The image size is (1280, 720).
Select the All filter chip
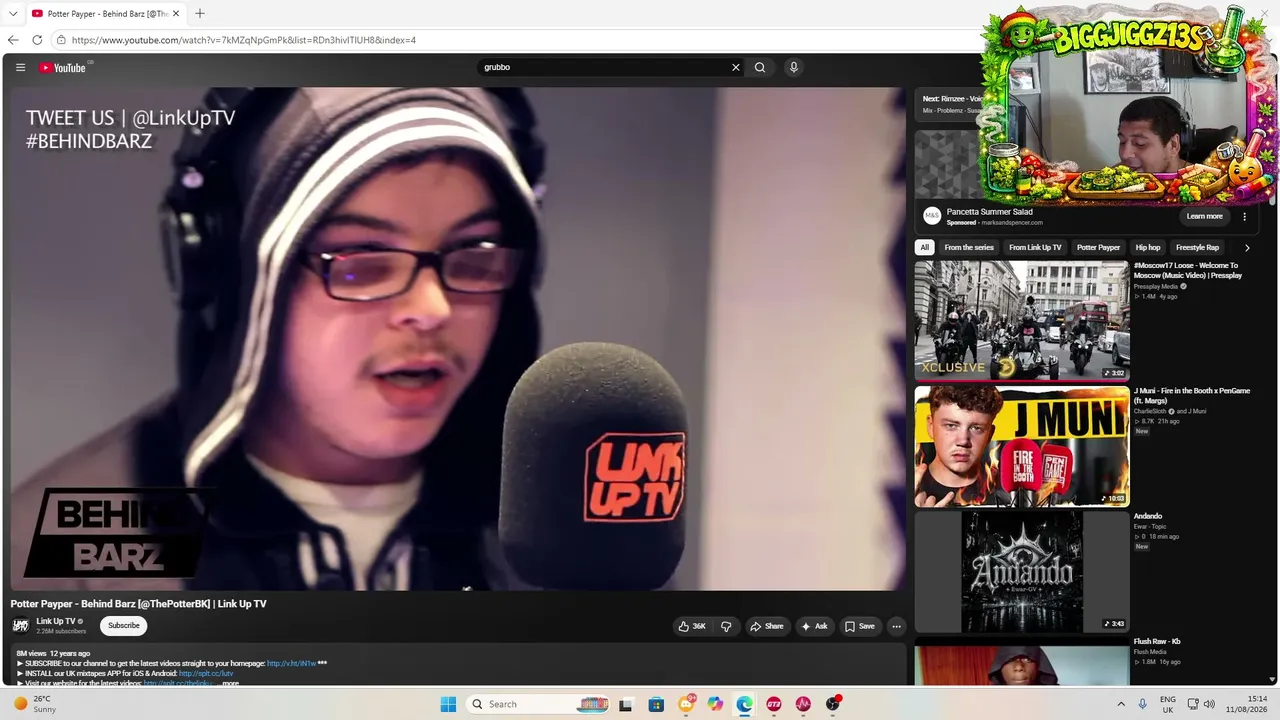925,247
